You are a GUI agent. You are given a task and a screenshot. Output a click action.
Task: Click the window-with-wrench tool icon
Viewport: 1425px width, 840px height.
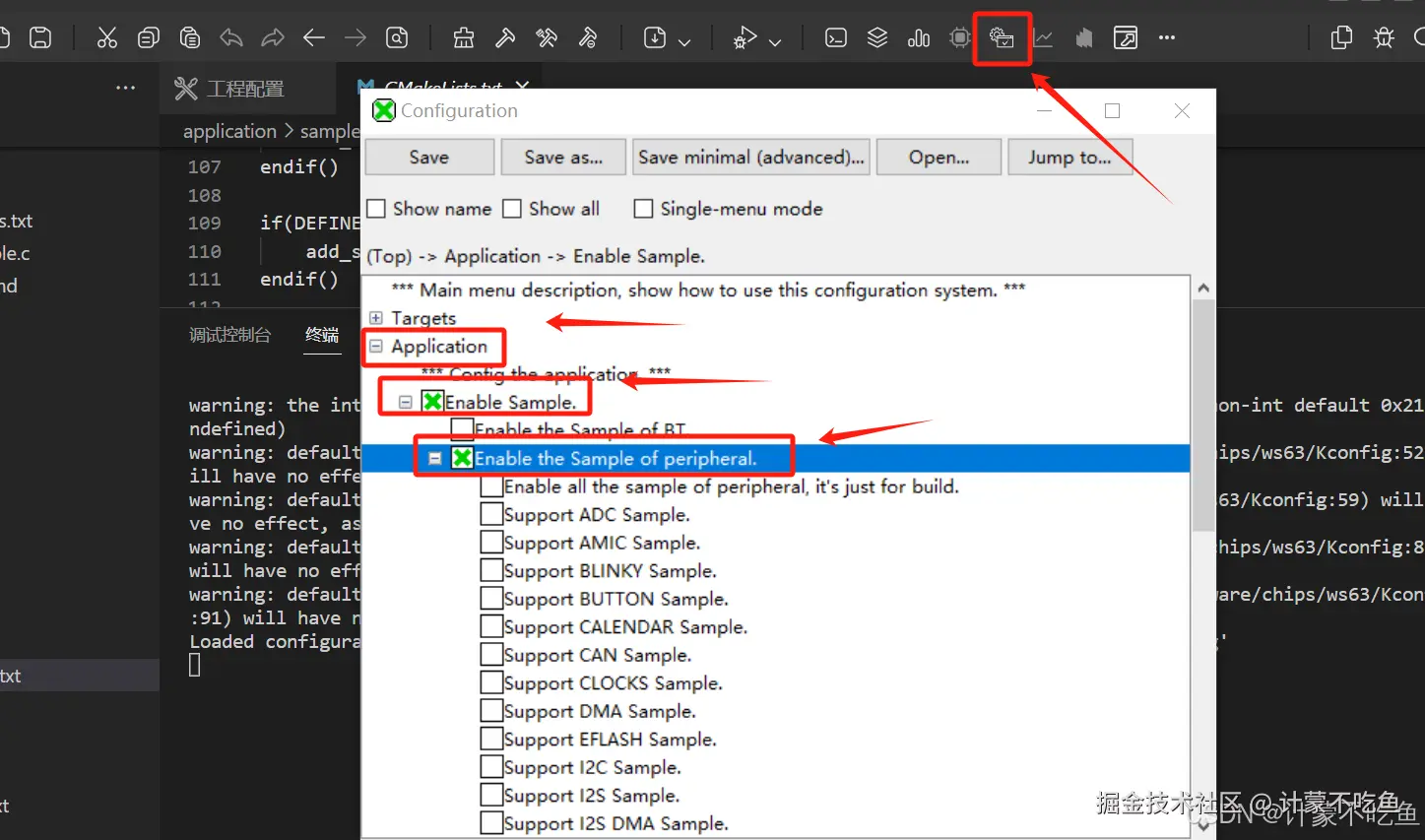[1126, 37]
